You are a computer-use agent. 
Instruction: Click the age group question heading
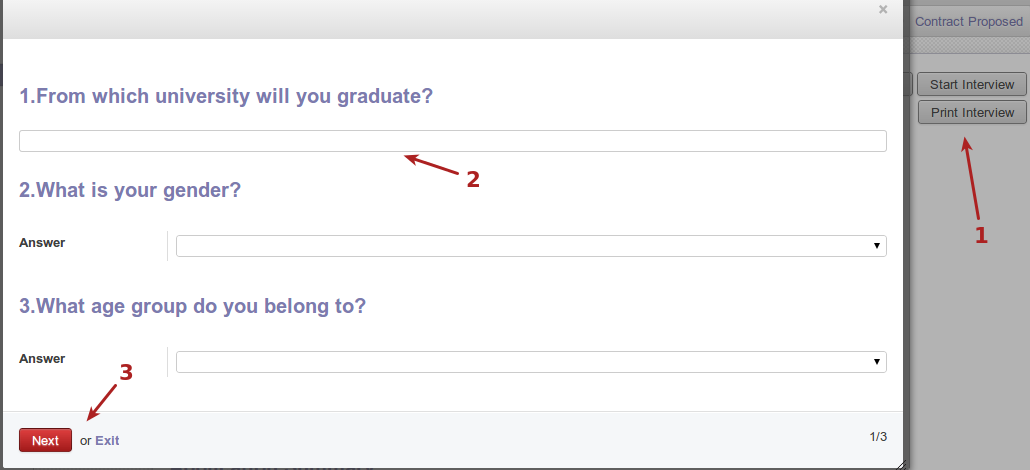pyautogui.click(x=192, y=306)
